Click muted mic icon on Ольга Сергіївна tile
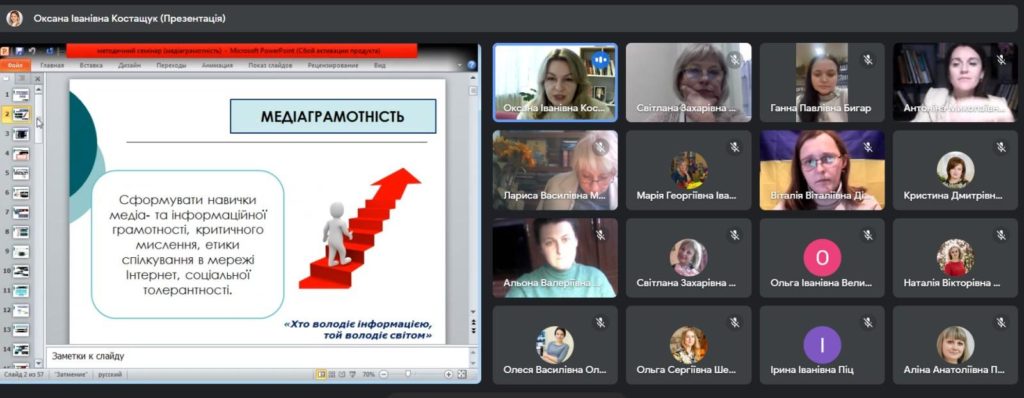Viewport: 1024px width, 398px height. tap(735, 322)
